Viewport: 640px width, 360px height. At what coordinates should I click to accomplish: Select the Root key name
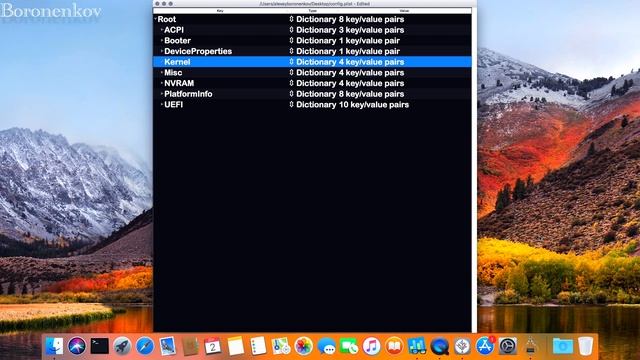[167, 19]
